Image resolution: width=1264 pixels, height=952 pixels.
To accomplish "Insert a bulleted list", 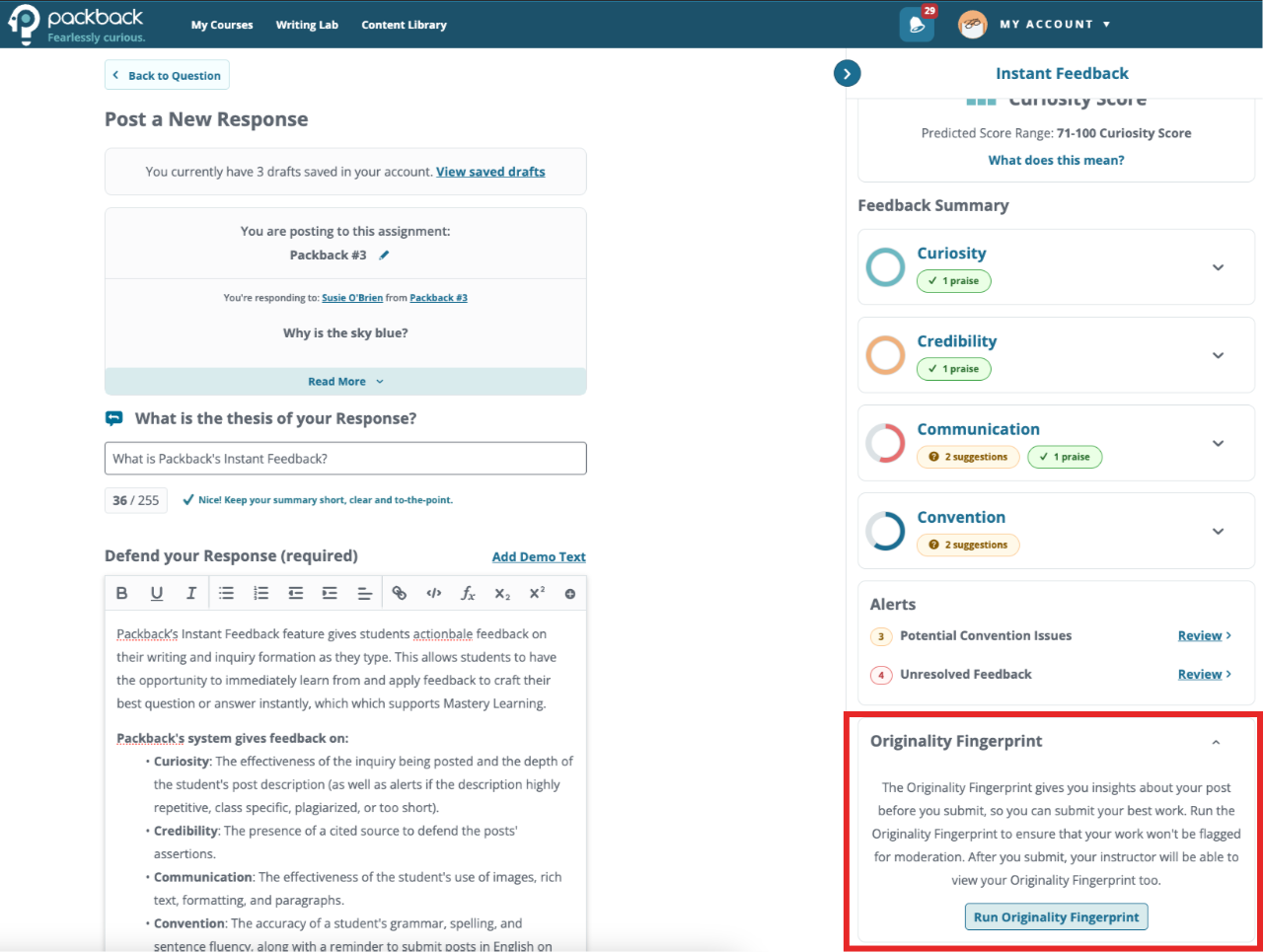I will pyautogui.click(x=226, y=593).
